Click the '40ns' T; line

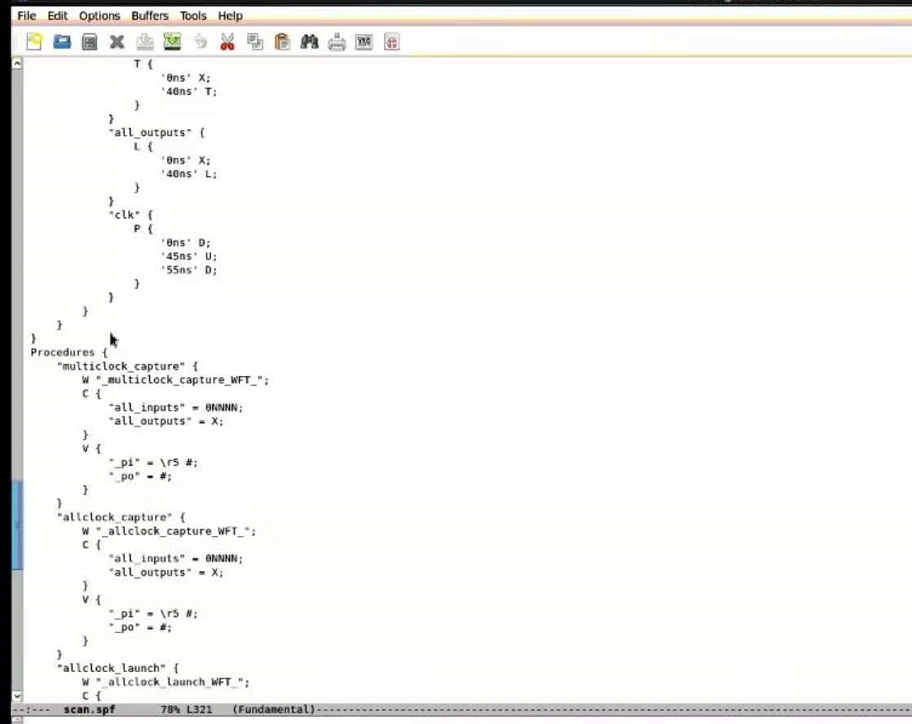coord(188,91)
